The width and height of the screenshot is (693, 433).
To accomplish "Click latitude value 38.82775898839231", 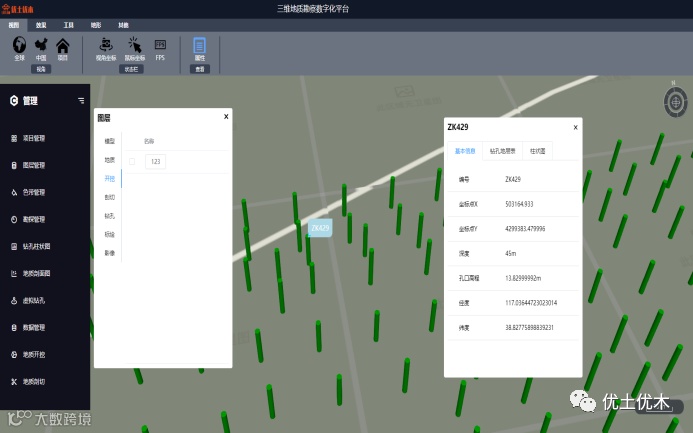I will point(529,328).
